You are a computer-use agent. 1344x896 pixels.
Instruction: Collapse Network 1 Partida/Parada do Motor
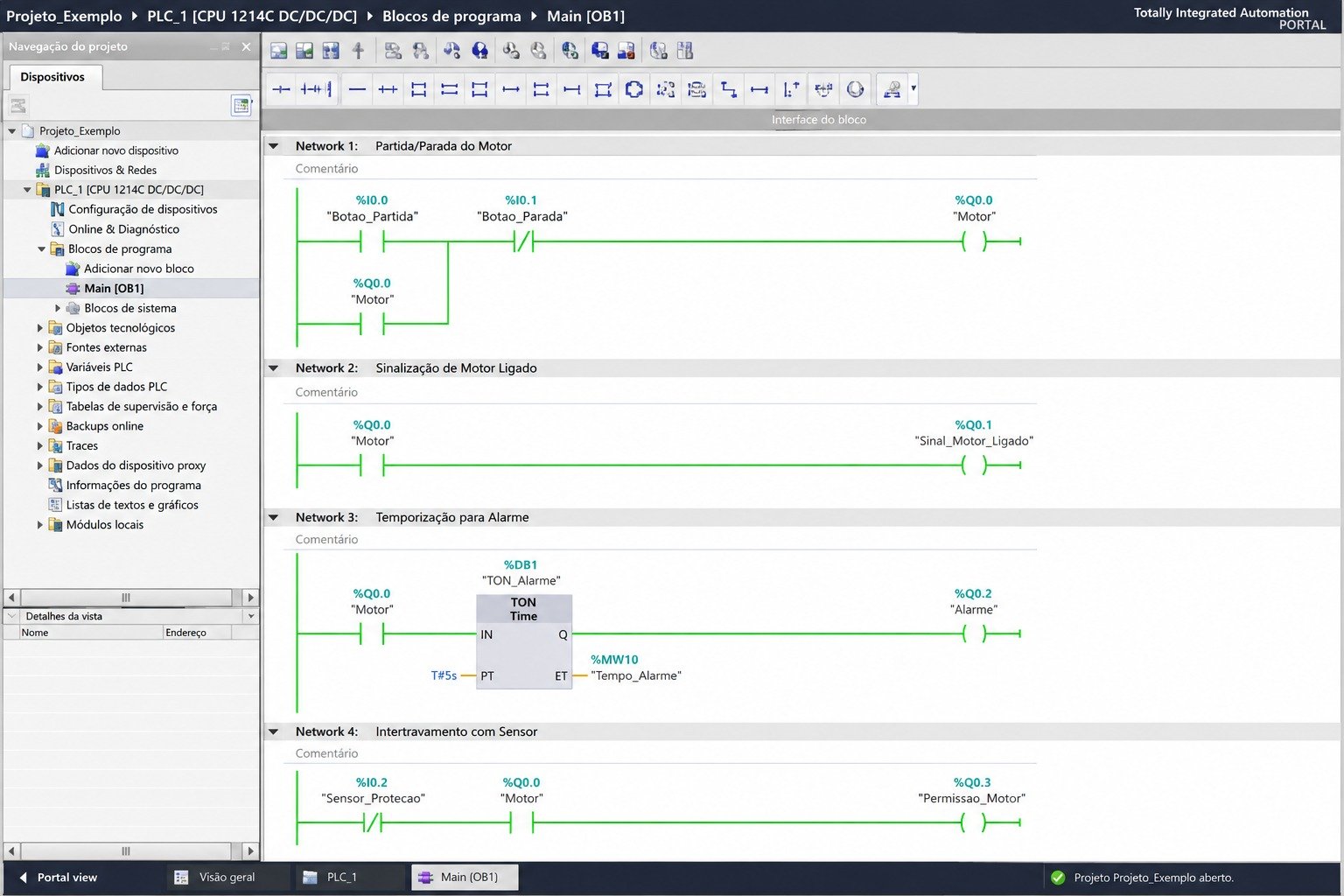(274, 146)
